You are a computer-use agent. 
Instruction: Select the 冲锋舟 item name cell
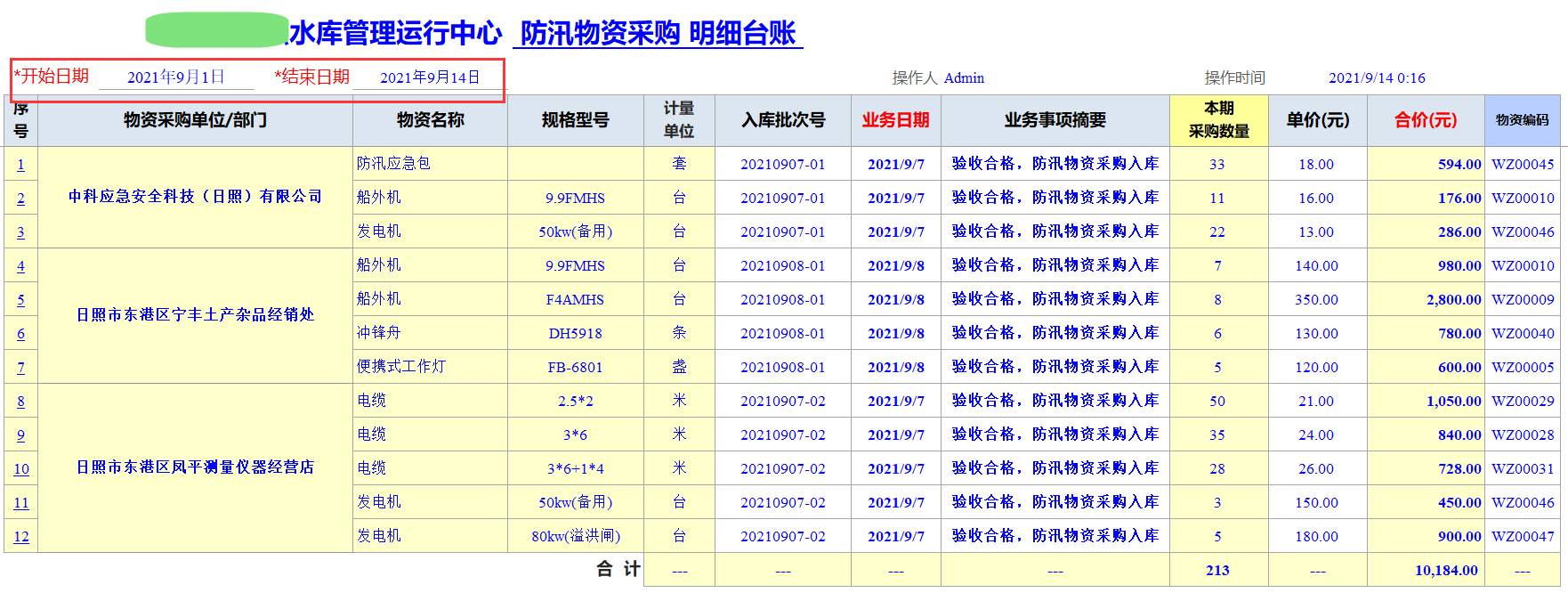[379, 333]
